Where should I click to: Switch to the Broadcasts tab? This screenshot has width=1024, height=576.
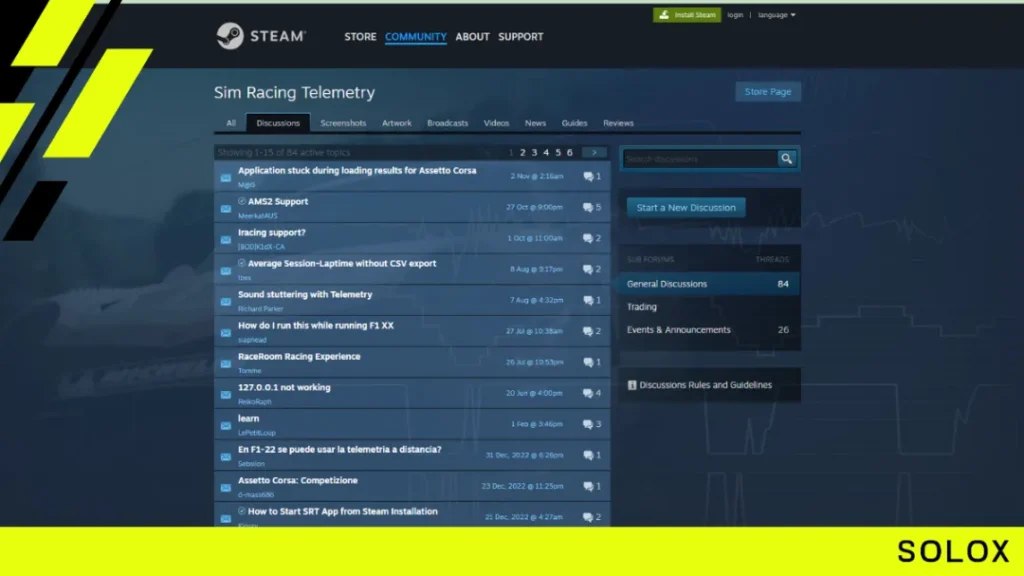tap(447, 123)
